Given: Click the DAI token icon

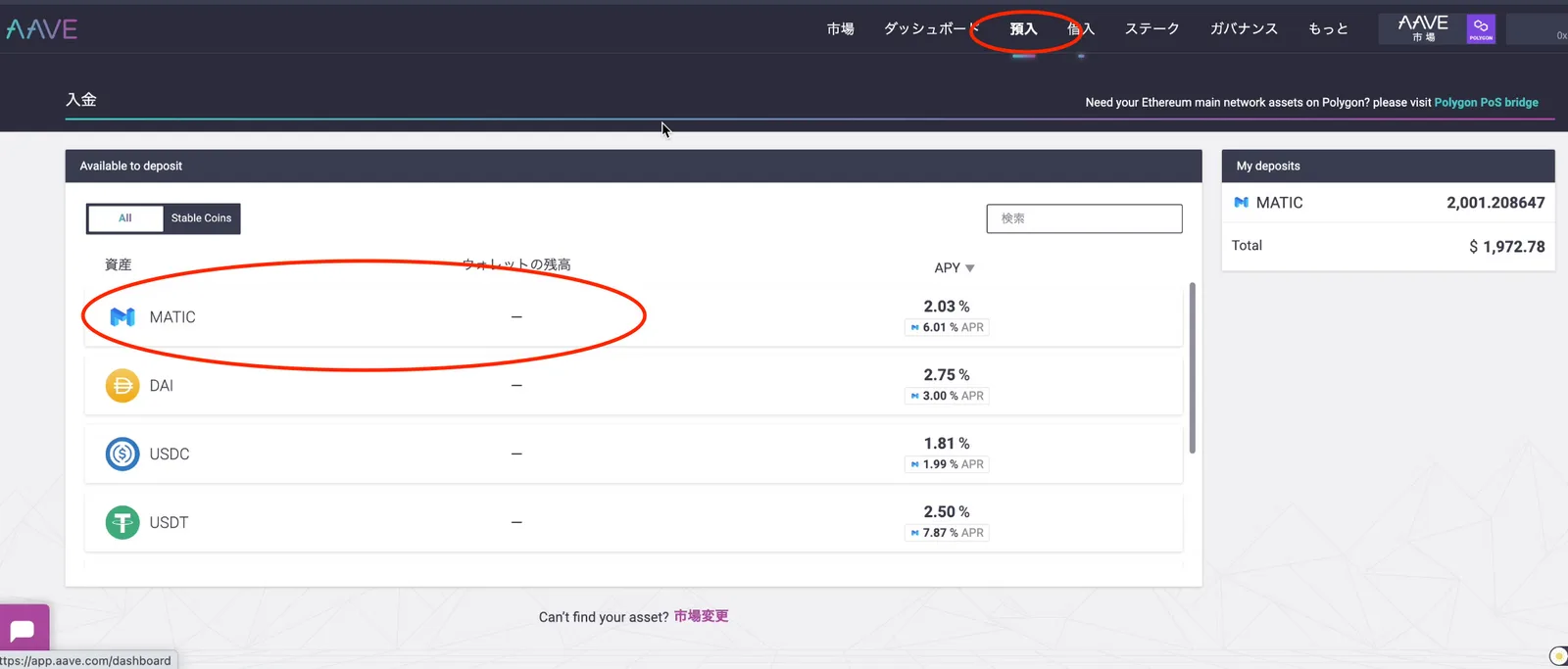Looking at the screenshot, I should coord(122,386).
